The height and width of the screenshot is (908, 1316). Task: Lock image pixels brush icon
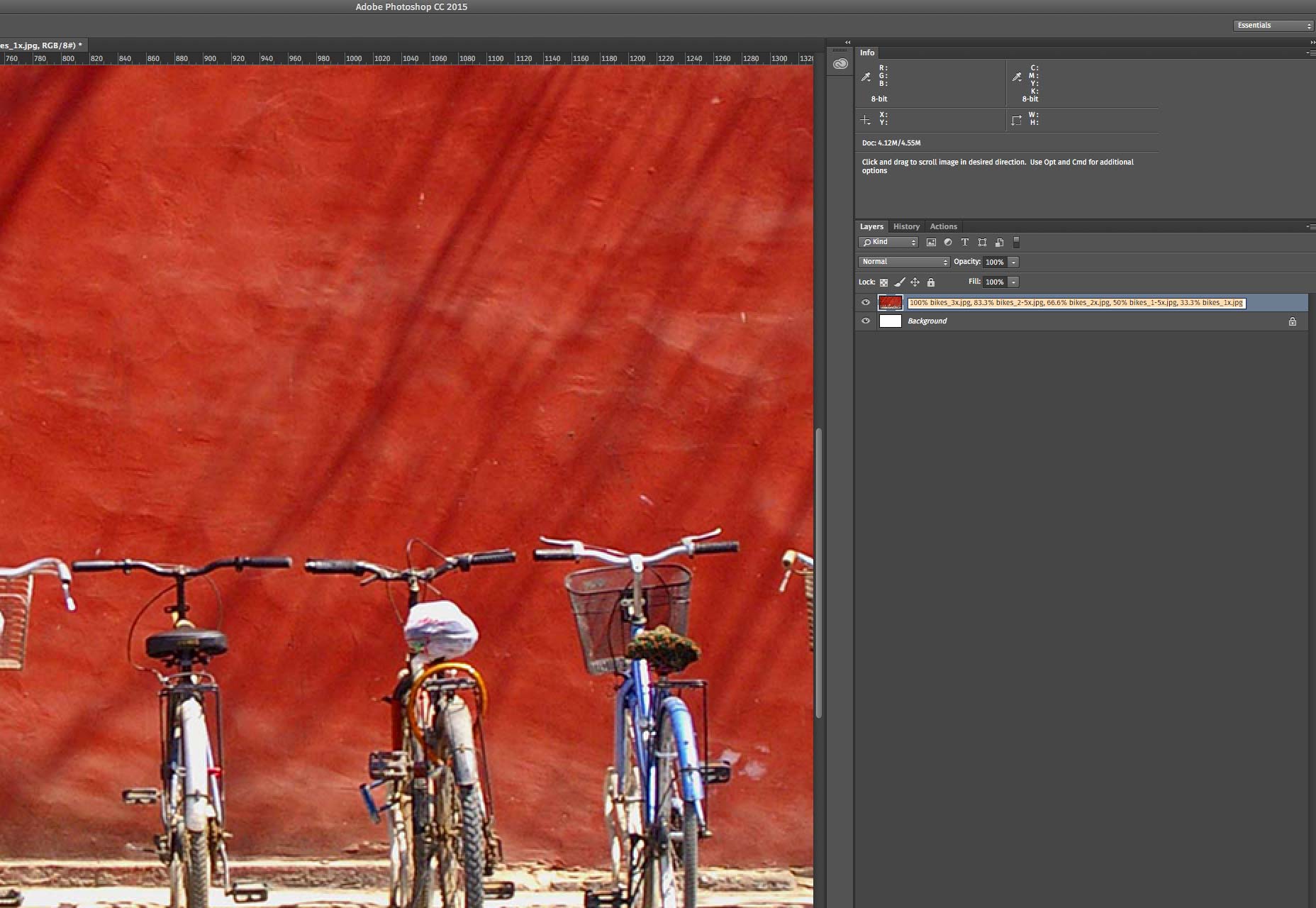(x=899, y=282)
